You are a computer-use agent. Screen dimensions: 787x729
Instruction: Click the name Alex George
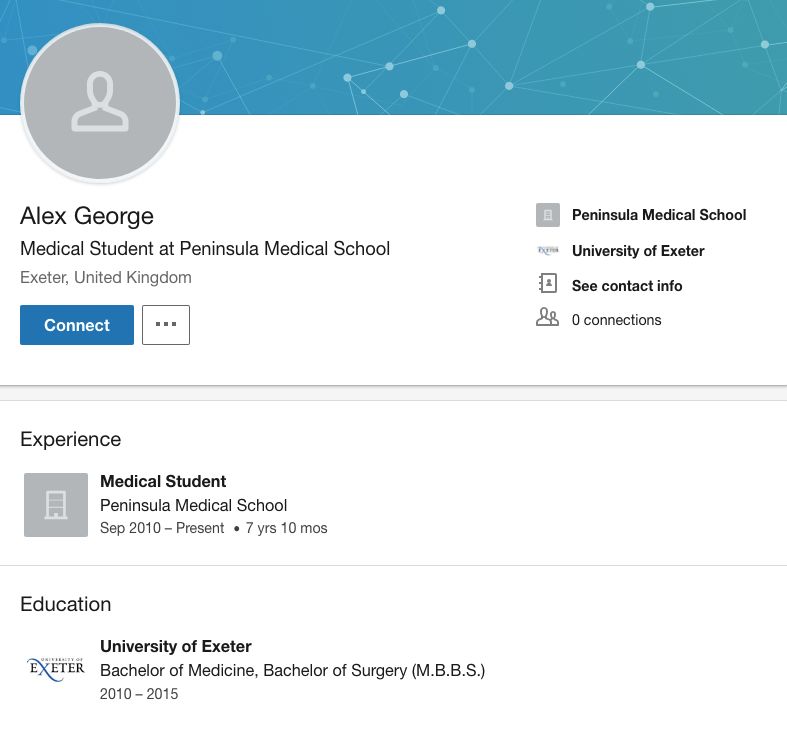(87, 216)
